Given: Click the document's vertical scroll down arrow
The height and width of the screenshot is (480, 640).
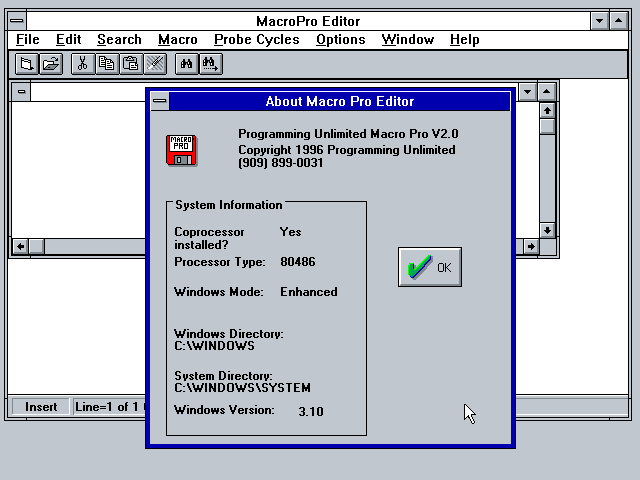Looking at the screenshot, I should [547, 230].
